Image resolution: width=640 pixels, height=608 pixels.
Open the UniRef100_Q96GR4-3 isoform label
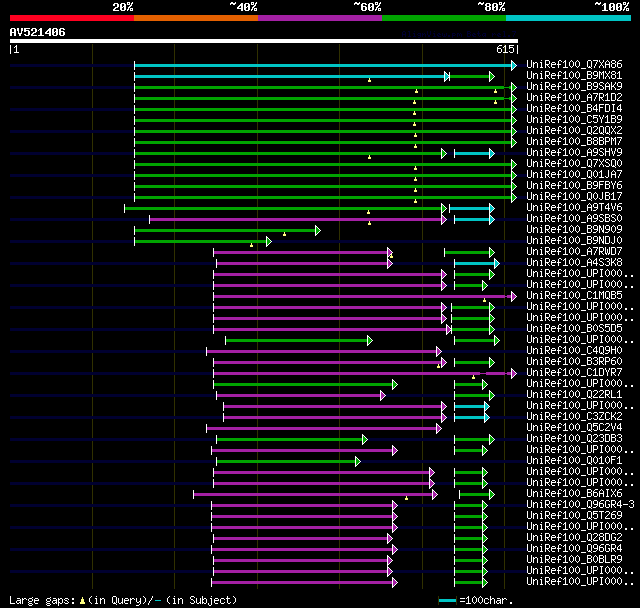pos(580,505)
